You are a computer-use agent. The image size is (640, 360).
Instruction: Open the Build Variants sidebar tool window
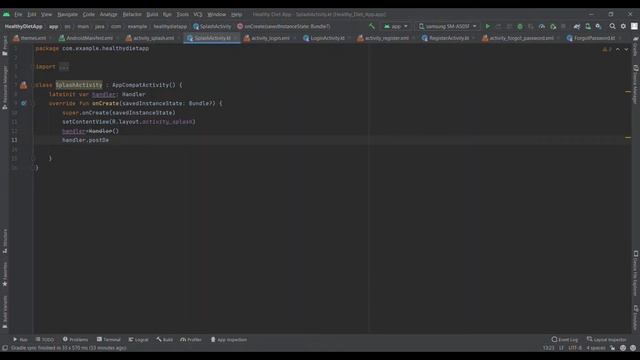tap(4, 312)
